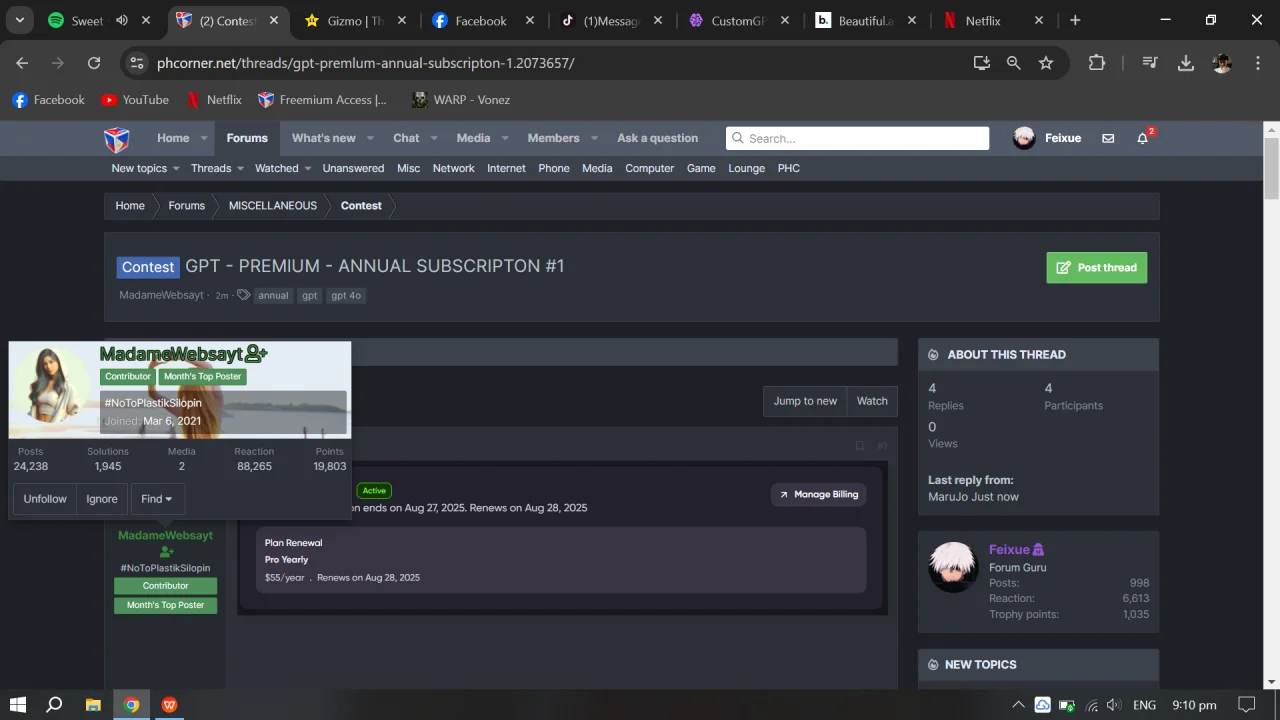Expand the Media dropdown arrow in the top navigation
The image size is (1280, 720).
(505, 138)
